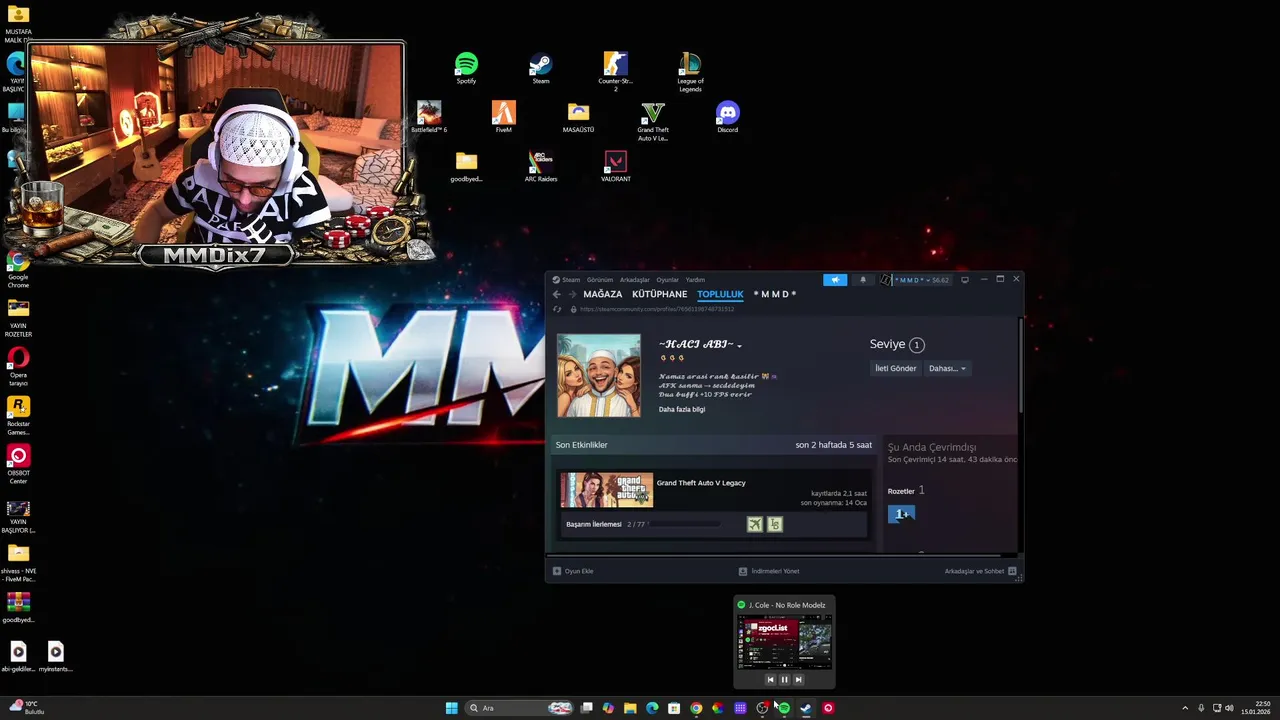Click the LS achievement icon
The height and width of the screenshot is (720, 1280).
[x=774, y=524]
